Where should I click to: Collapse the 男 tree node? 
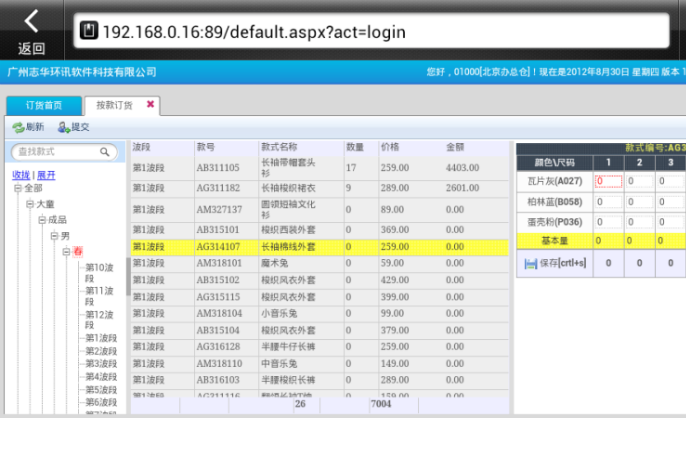click(54, 236)
